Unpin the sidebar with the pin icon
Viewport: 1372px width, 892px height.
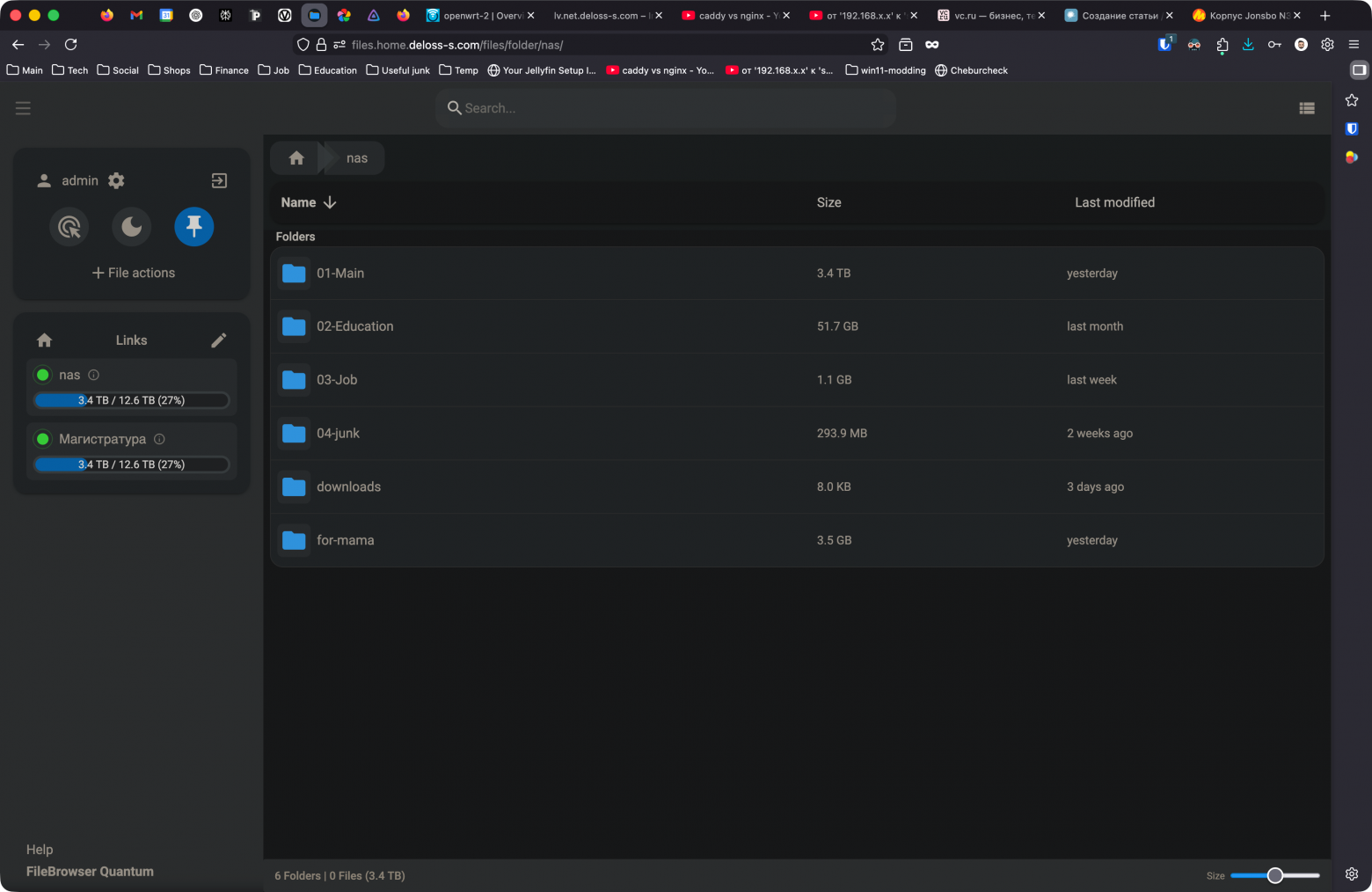pos(193,226)
